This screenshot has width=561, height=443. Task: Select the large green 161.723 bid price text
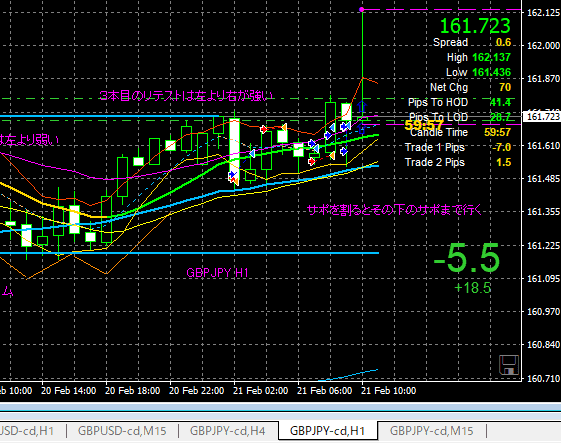click(x=475, y=26)
